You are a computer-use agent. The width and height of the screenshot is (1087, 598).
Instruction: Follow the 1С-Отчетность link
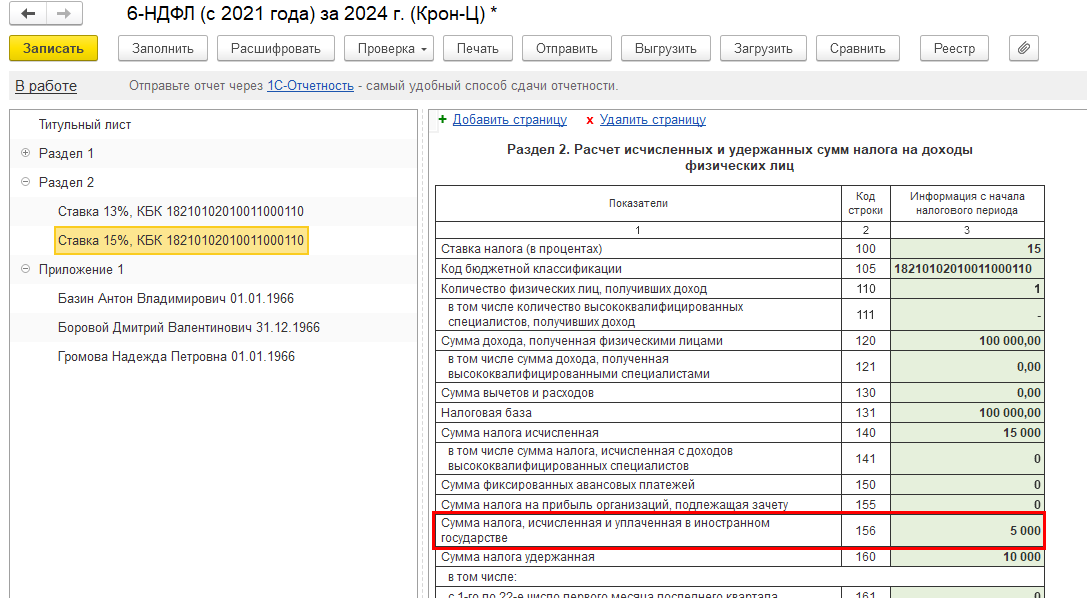[311, 86]
